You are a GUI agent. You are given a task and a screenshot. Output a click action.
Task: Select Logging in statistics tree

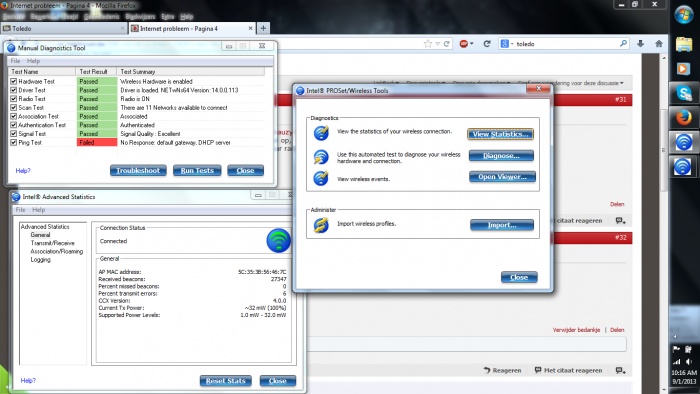point(40,260)
